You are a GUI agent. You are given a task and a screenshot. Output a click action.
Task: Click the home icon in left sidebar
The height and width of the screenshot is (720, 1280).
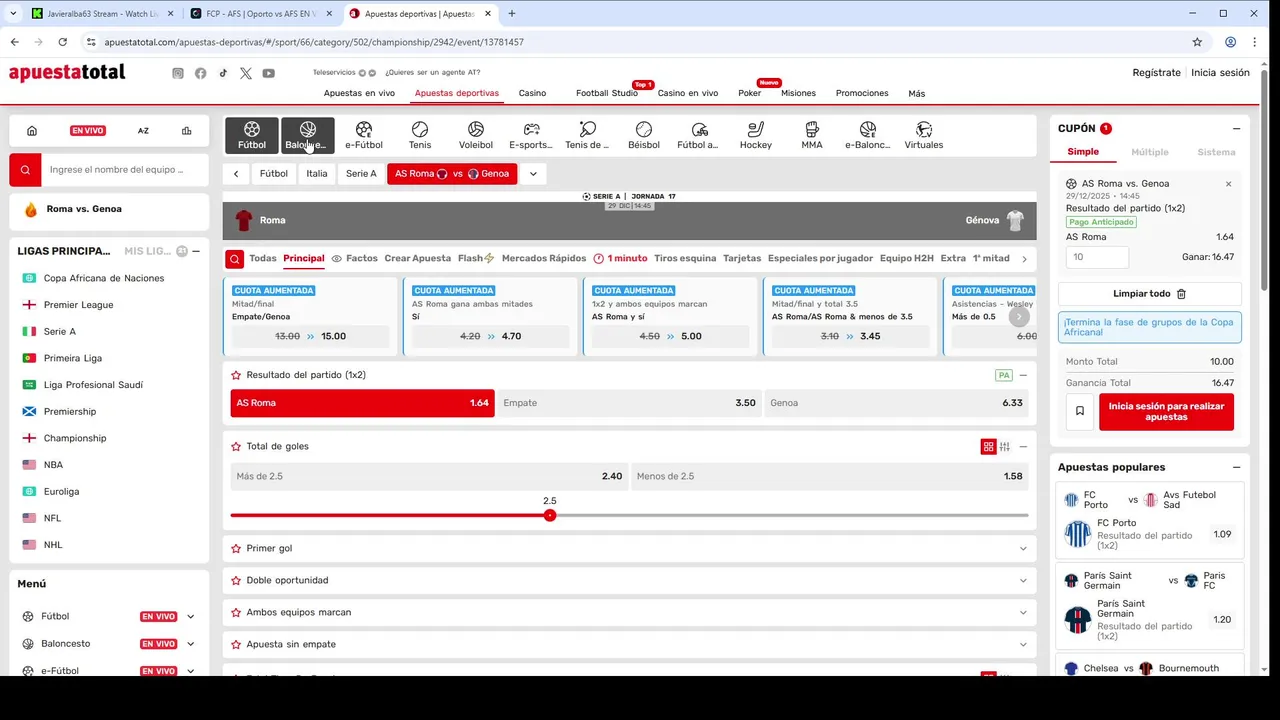click(32, 131)
